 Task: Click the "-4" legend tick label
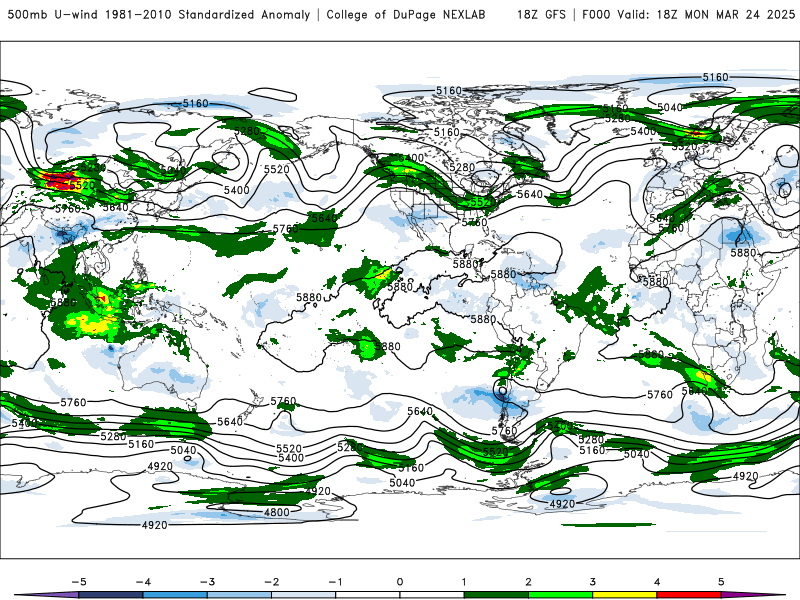(x=143, y=582)
